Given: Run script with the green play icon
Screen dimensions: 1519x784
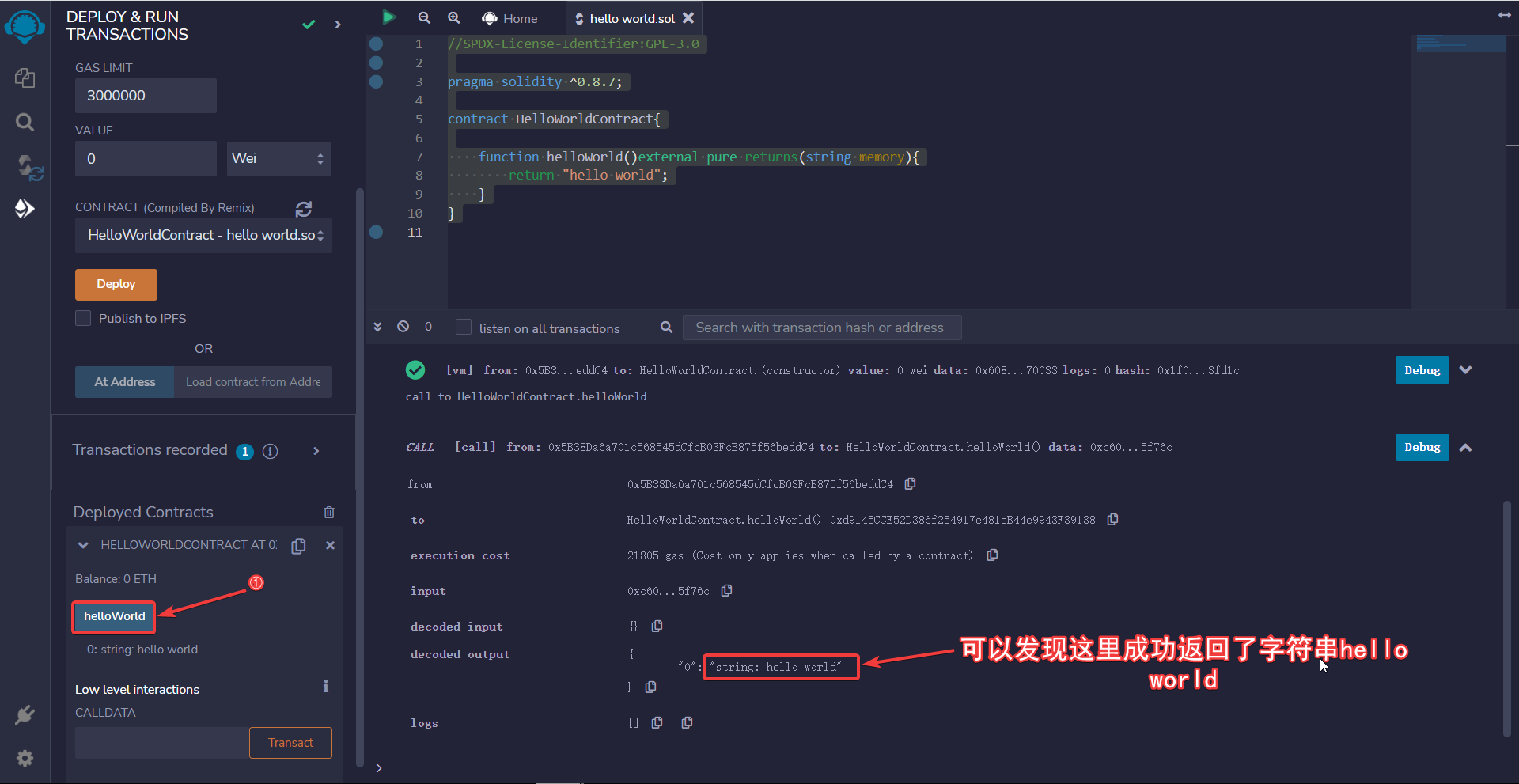Looking at the screenshot, I should [x=389, y=17].
